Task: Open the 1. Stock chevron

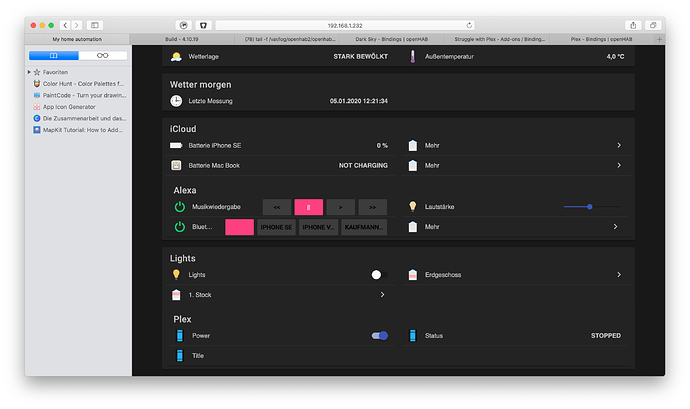Action: click(382, 295)
